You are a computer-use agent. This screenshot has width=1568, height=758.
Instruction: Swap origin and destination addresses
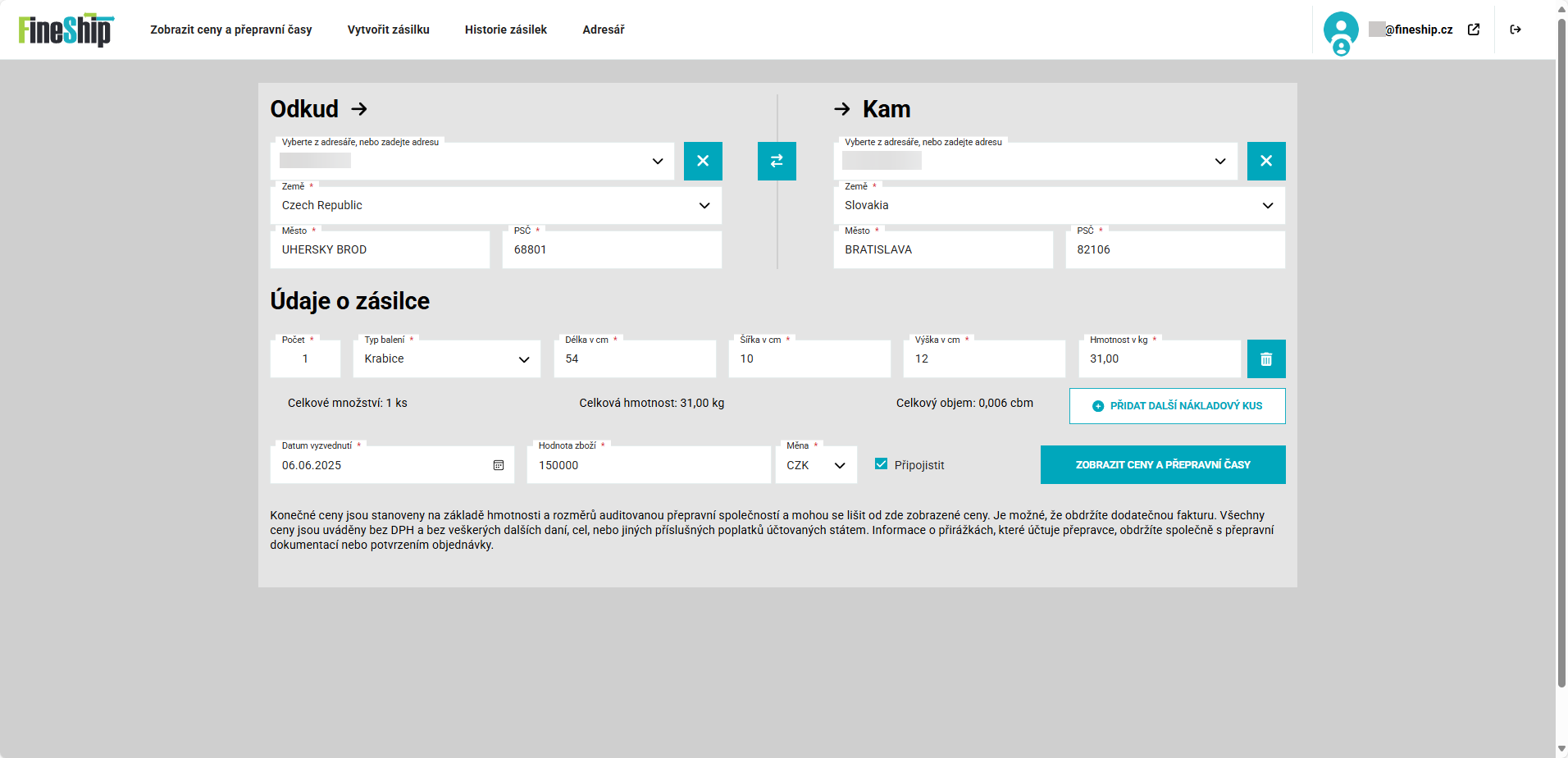(x=777, y=161)
